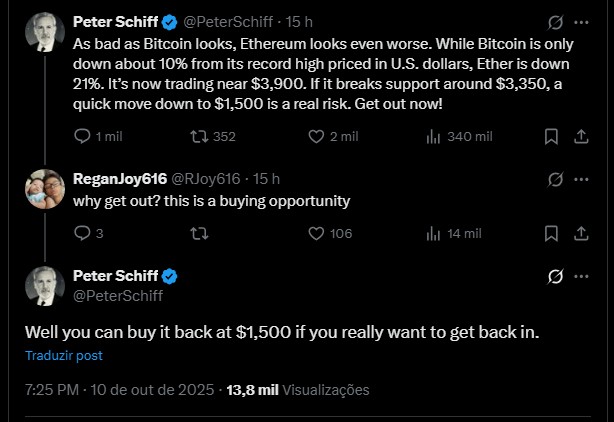Open Grok icon on top Ethereum tweet
This screenshot has height=422, width=614.
tap(556, 21)
